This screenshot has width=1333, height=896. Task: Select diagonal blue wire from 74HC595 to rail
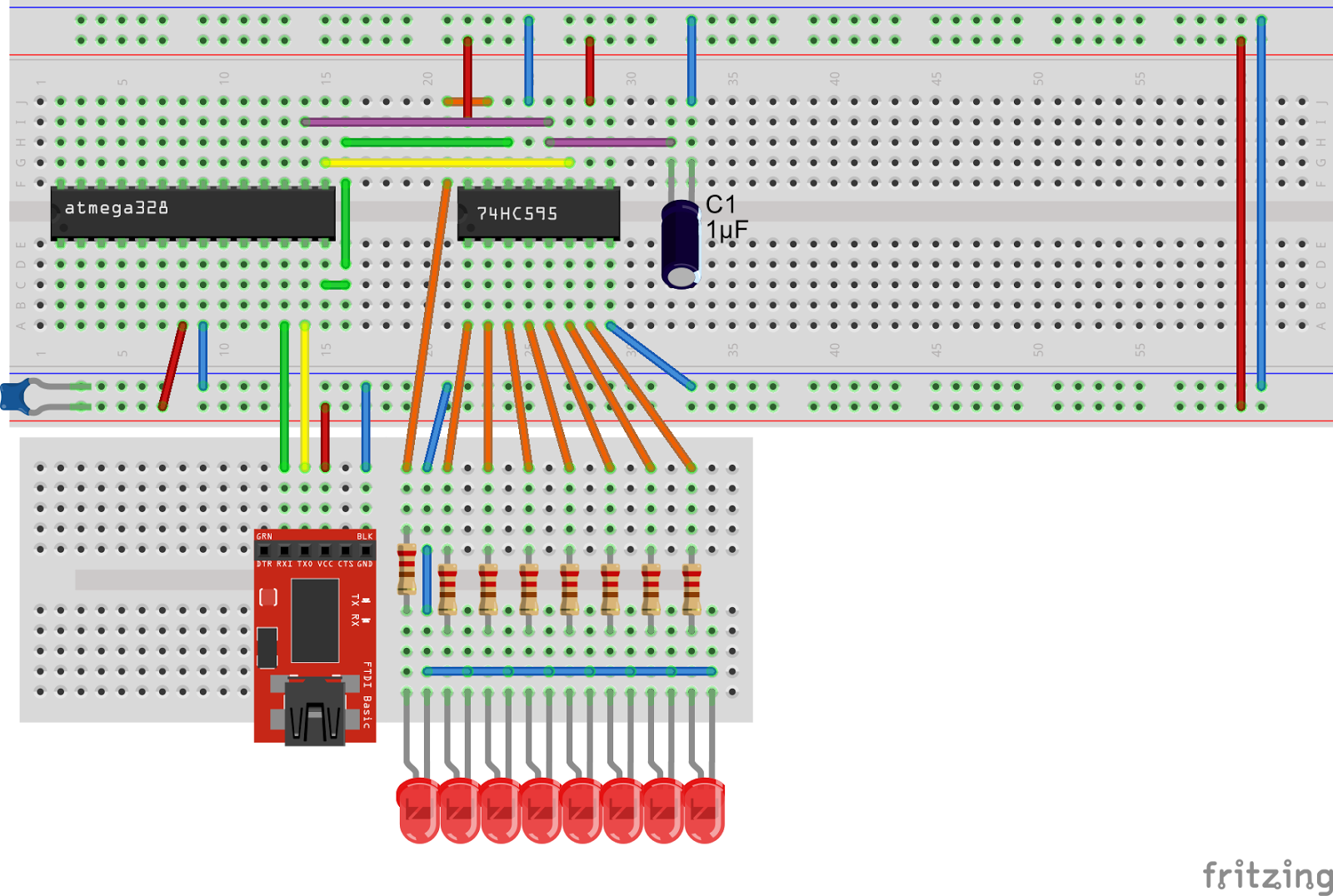[x=651, y=356]
